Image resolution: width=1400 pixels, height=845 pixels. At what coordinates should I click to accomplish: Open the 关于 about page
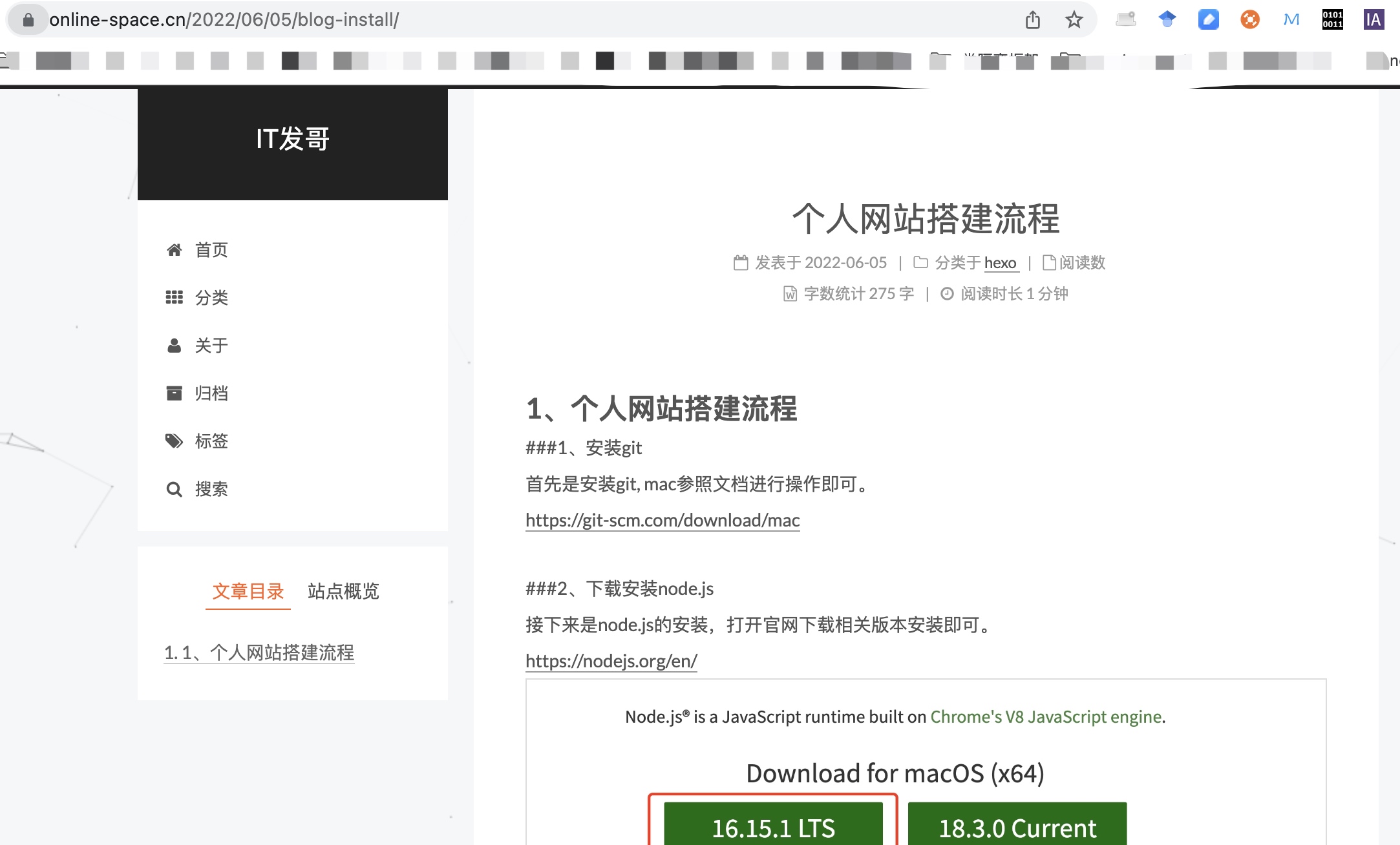(x=211, y=346)
